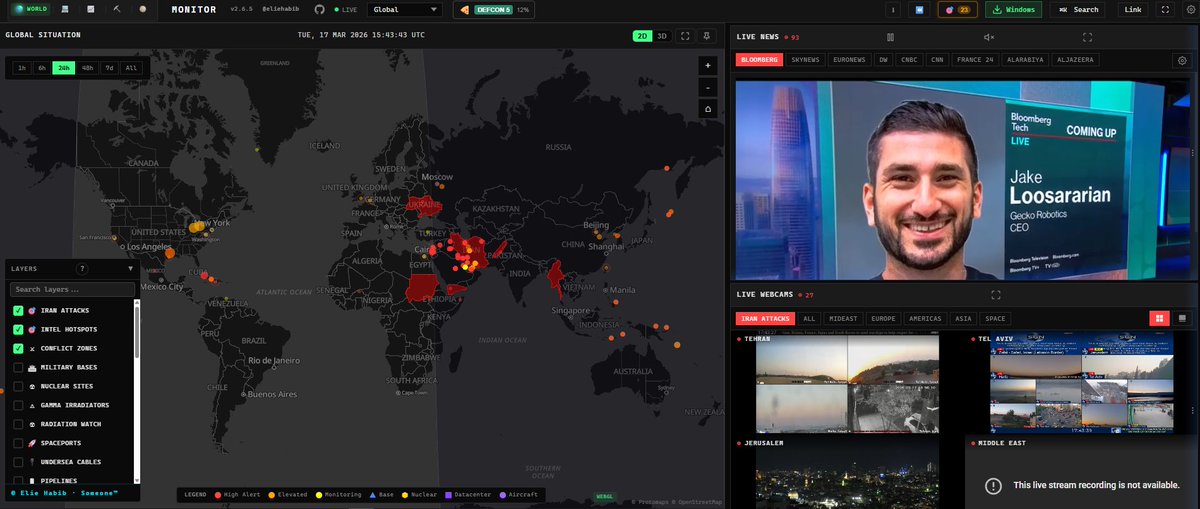
Task: Zoom in on the map with plus
Action: pyautogui.click(x=708, y=65)
